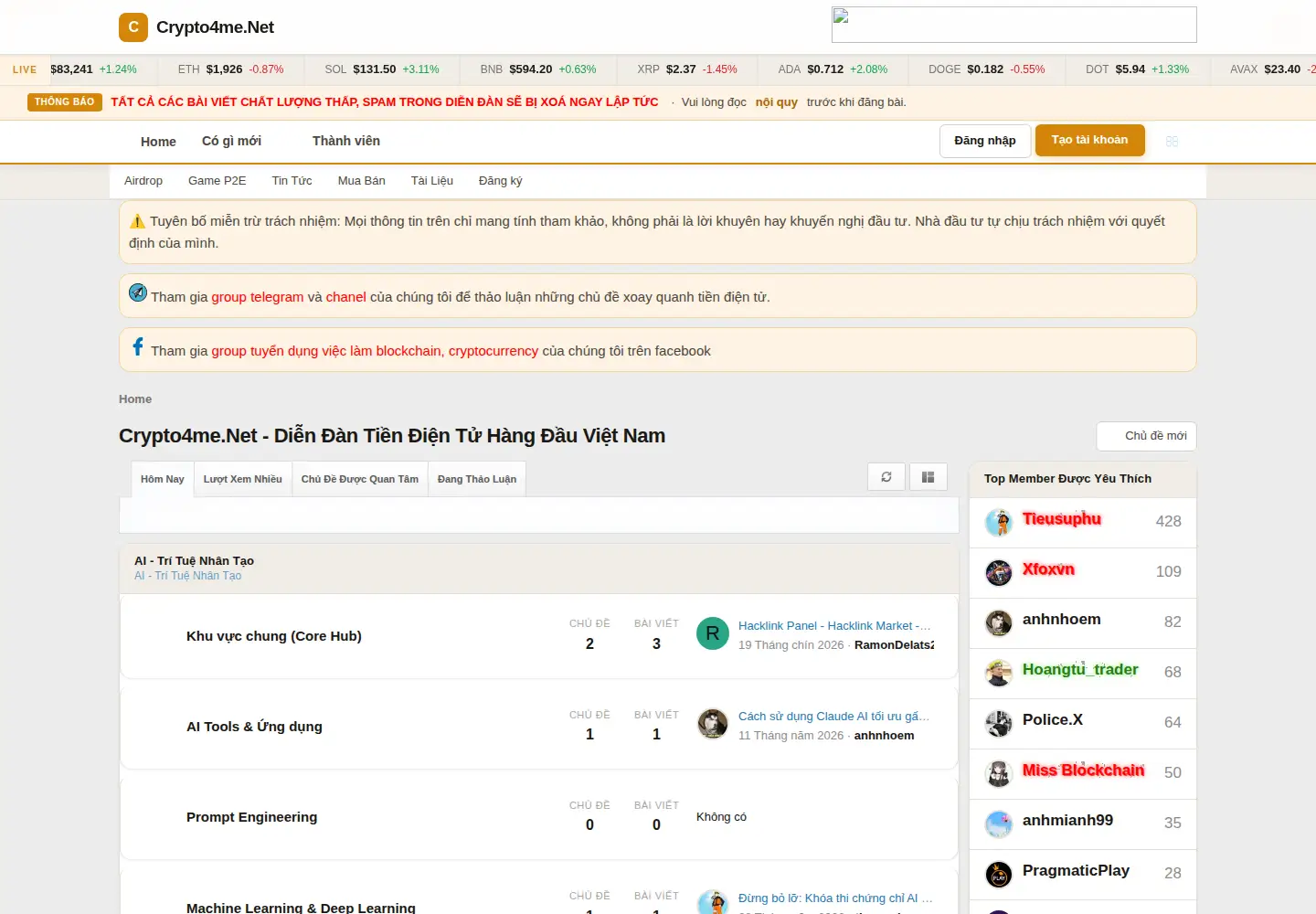Refresh the forum widget with reload icon
The image size is (1316, 914).
(886, 477)
